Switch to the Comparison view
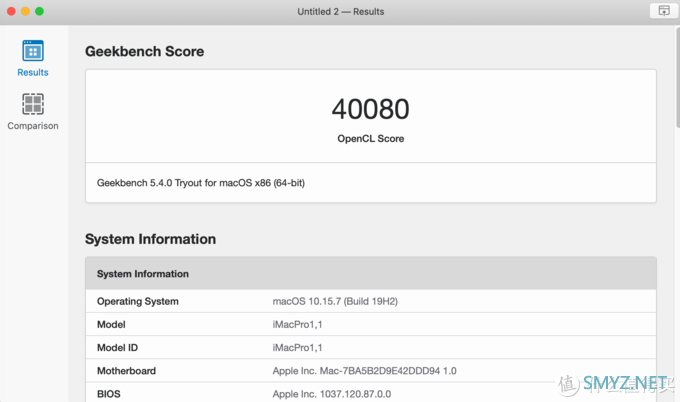The image size is (680, 402). click(x=33, y=112)
